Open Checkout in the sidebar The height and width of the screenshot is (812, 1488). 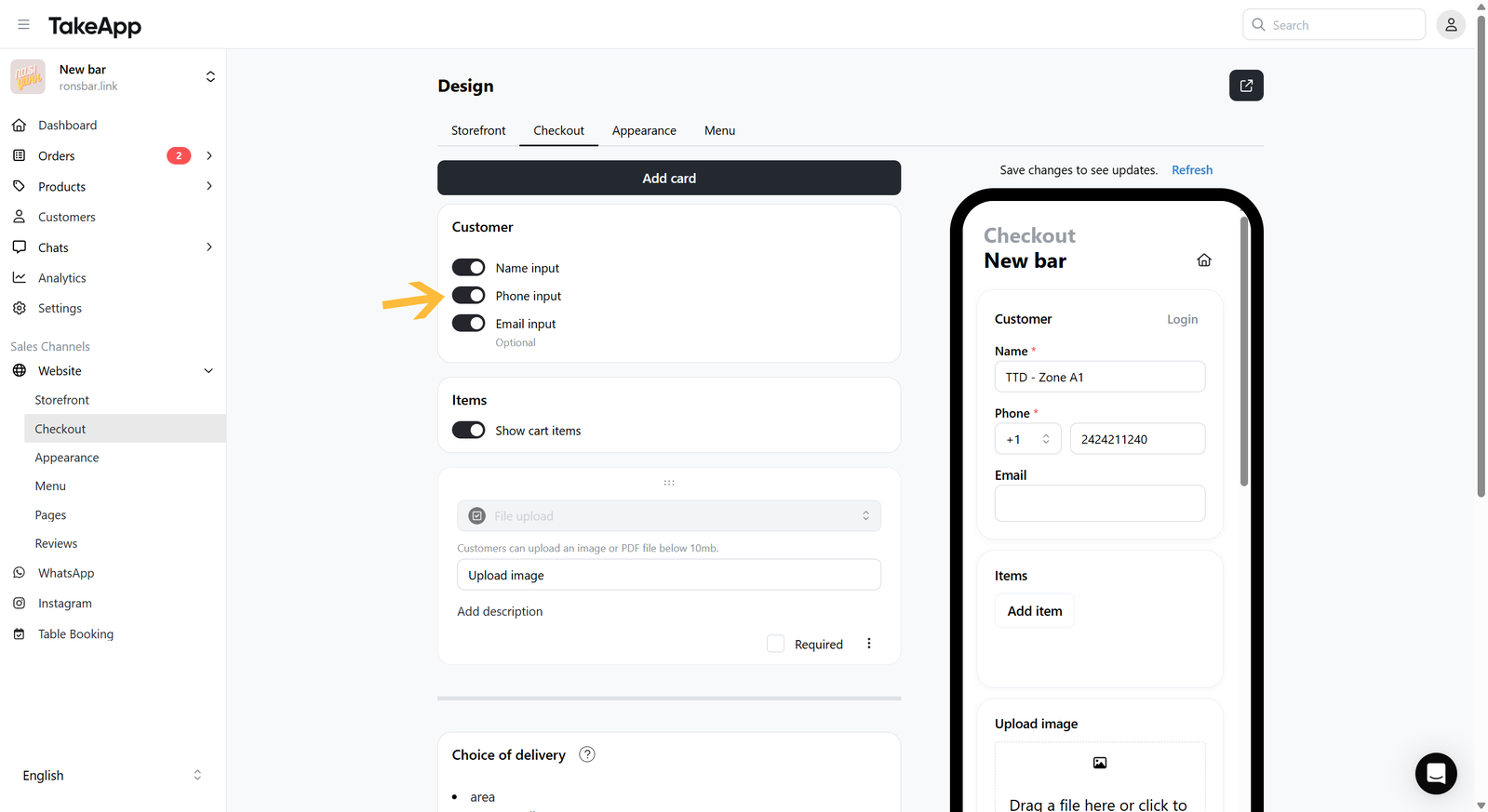click(x=125, y=429)
